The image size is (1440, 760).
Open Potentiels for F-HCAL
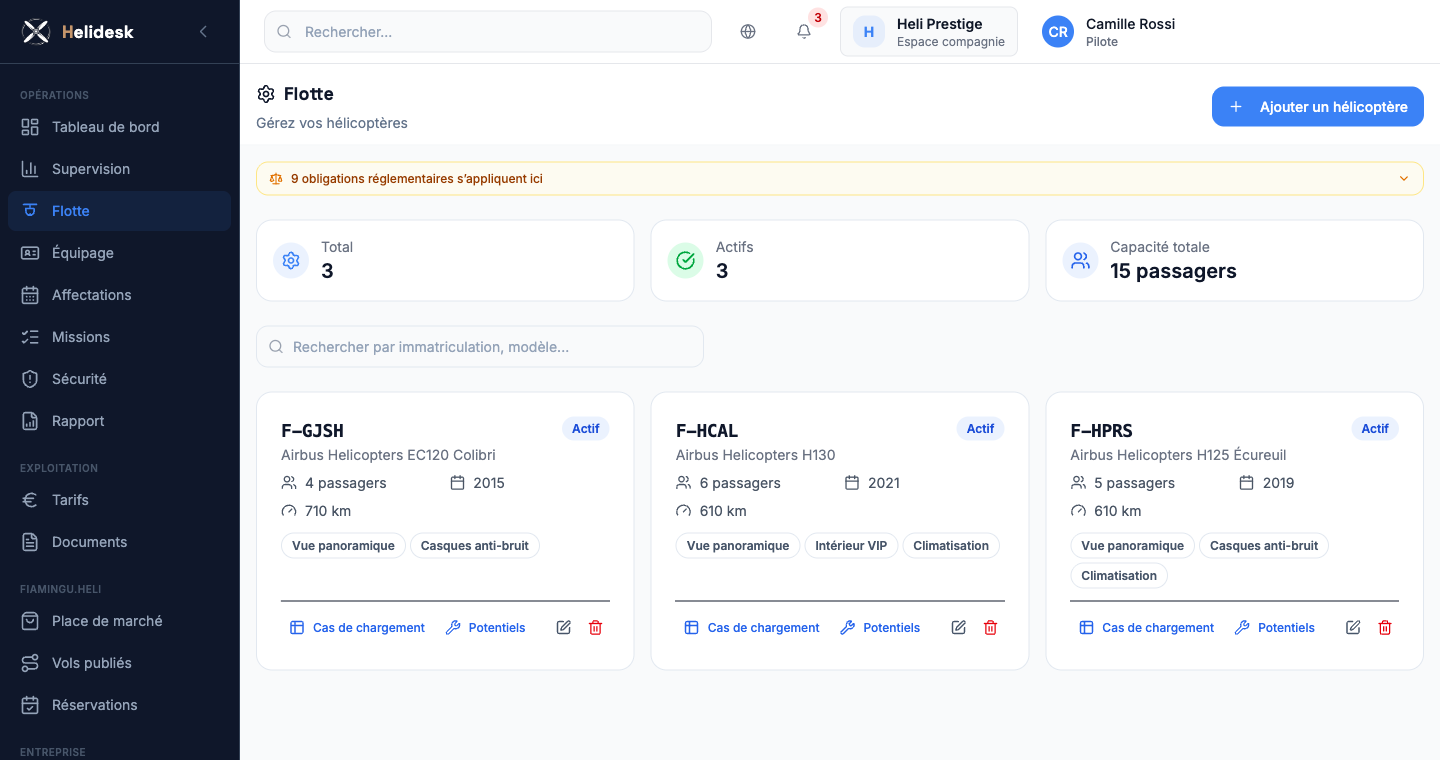pyautogui.click(x=881, y=628)
